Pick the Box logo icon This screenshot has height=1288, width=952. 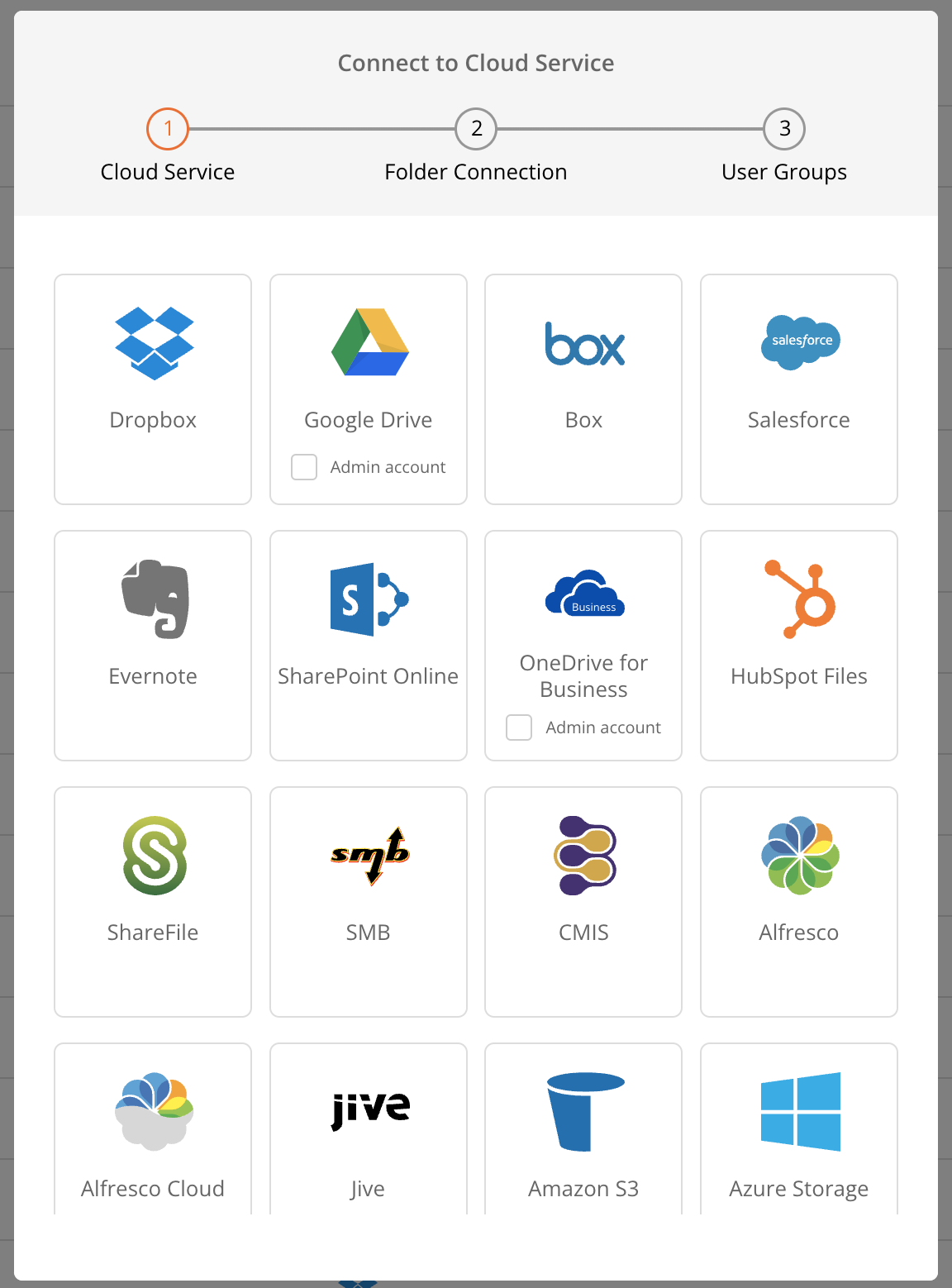584,344
